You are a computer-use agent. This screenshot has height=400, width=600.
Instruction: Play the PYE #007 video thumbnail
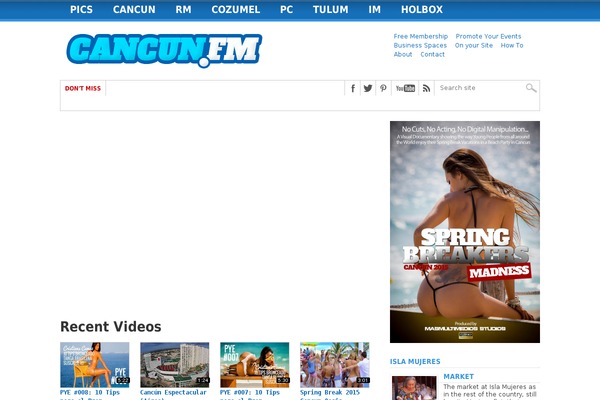tap(254, 365)
